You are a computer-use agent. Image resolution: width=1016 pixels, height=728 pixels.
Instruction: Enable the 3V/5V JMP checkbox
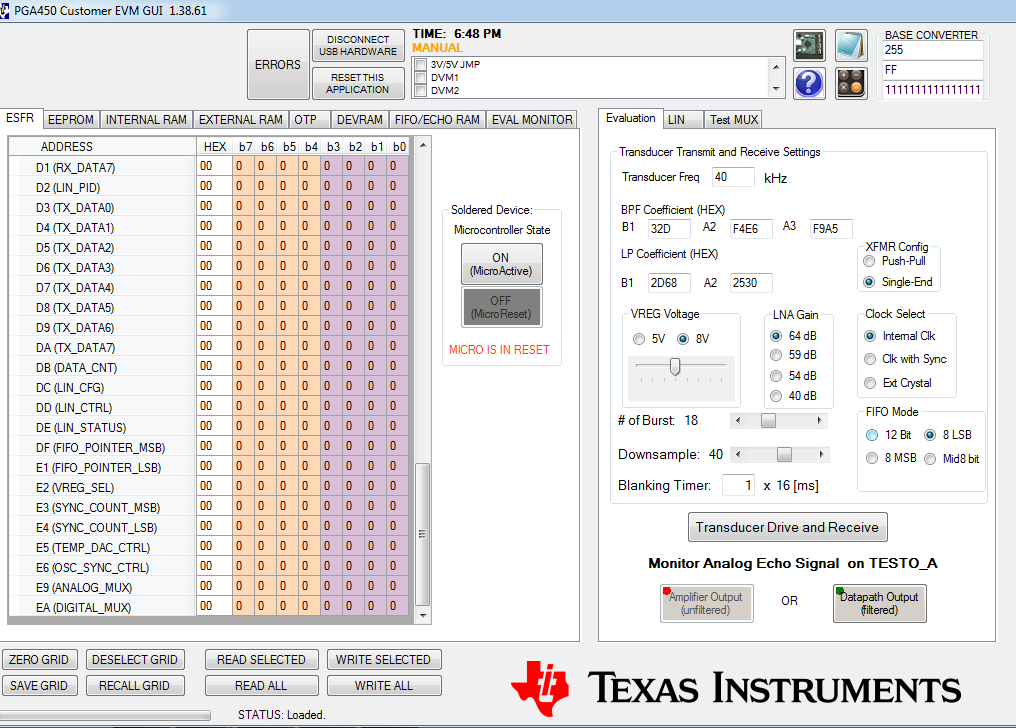421,65
